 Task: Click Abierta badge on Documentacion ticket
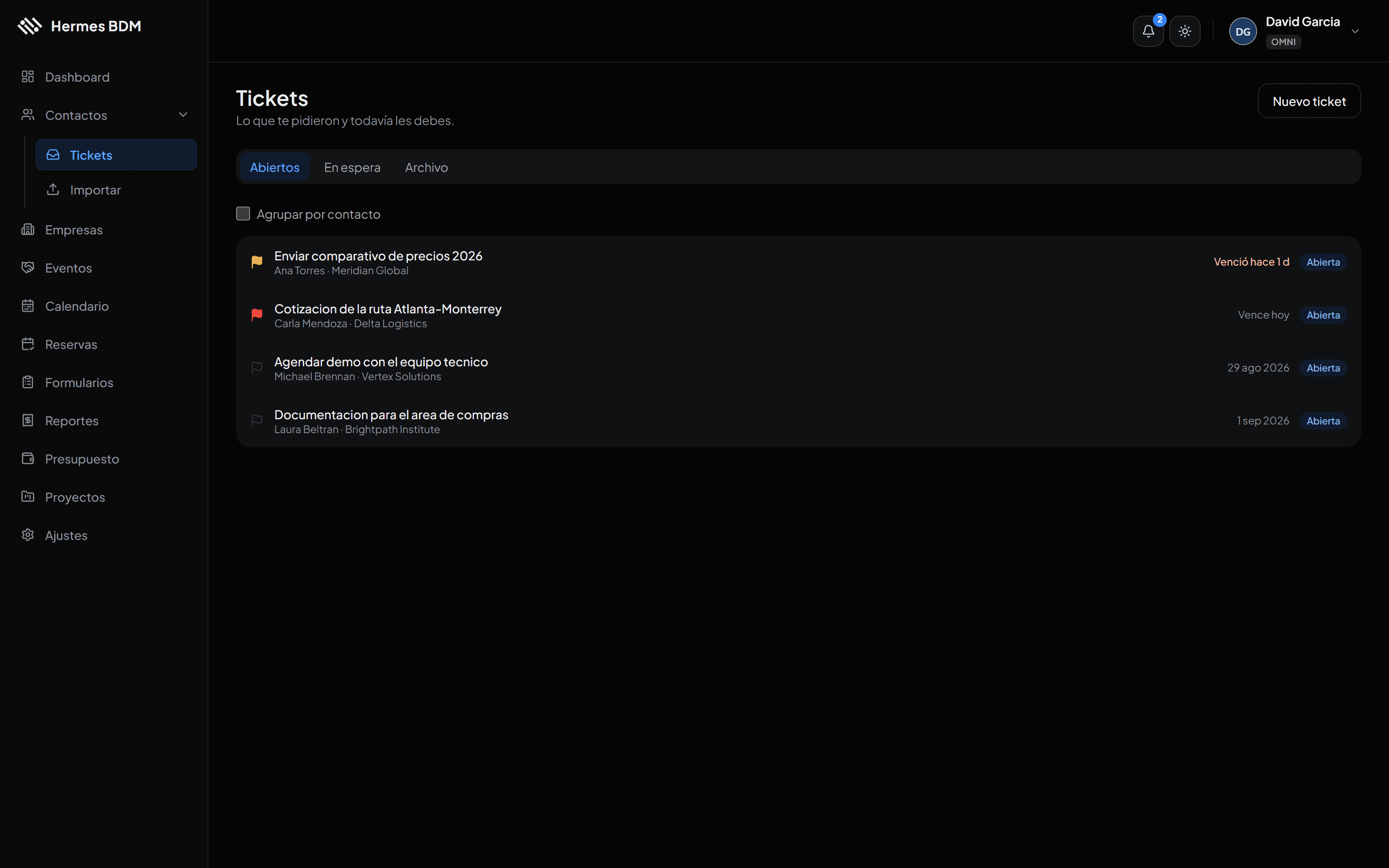click(1323, 421)
